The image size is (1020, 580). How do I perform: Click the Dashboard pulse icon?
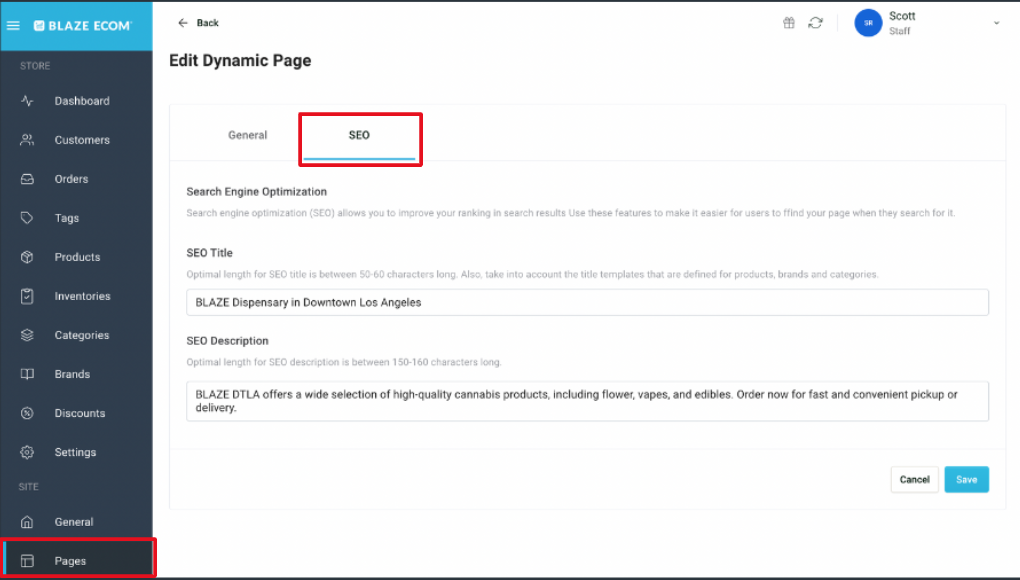(x=27, y=101)
